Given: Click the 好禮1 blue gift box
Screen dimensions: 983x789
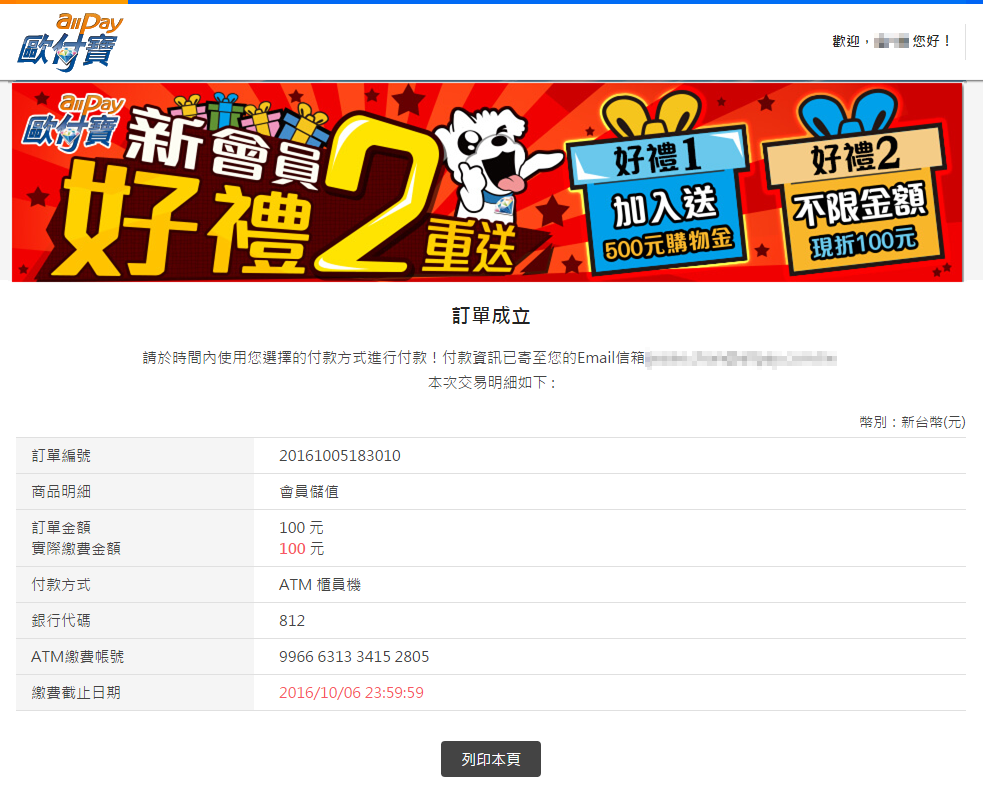Looking at the screenshot, I should click(658, 185).
